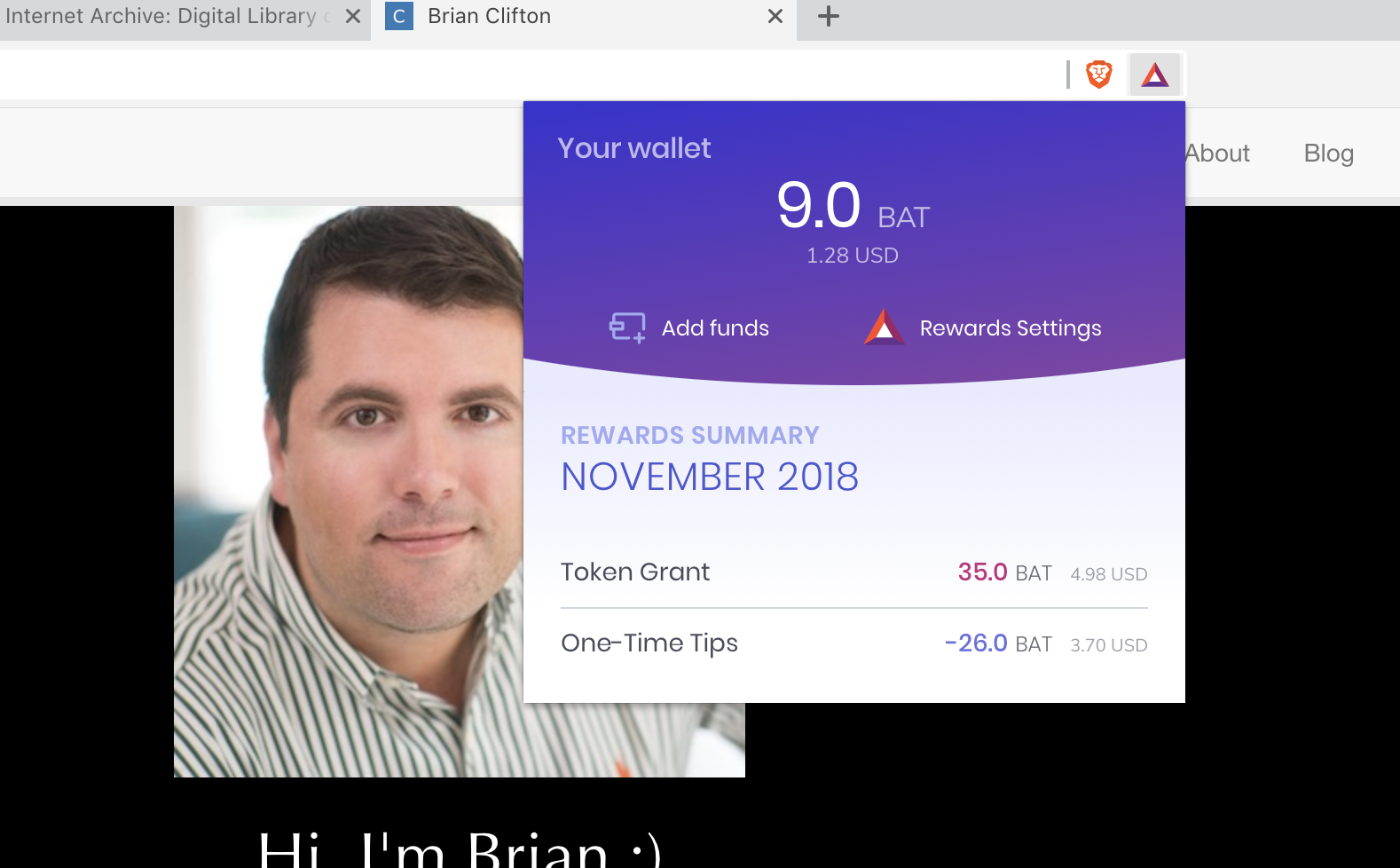Click the Add funds label
This screenshot has height=868, width=1400.
[x=715, y=328]
